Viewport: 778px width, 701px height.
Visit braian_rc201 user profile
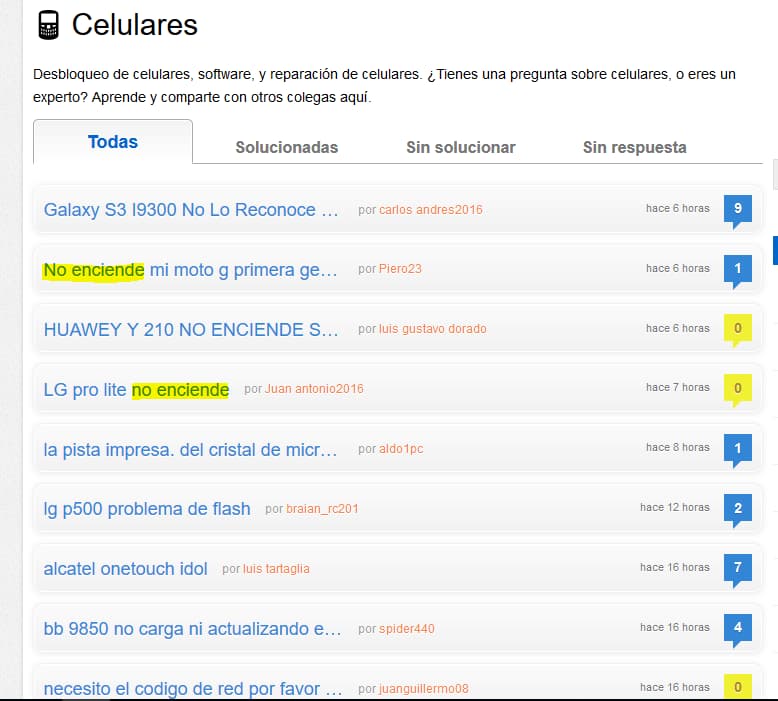point(323,509)
